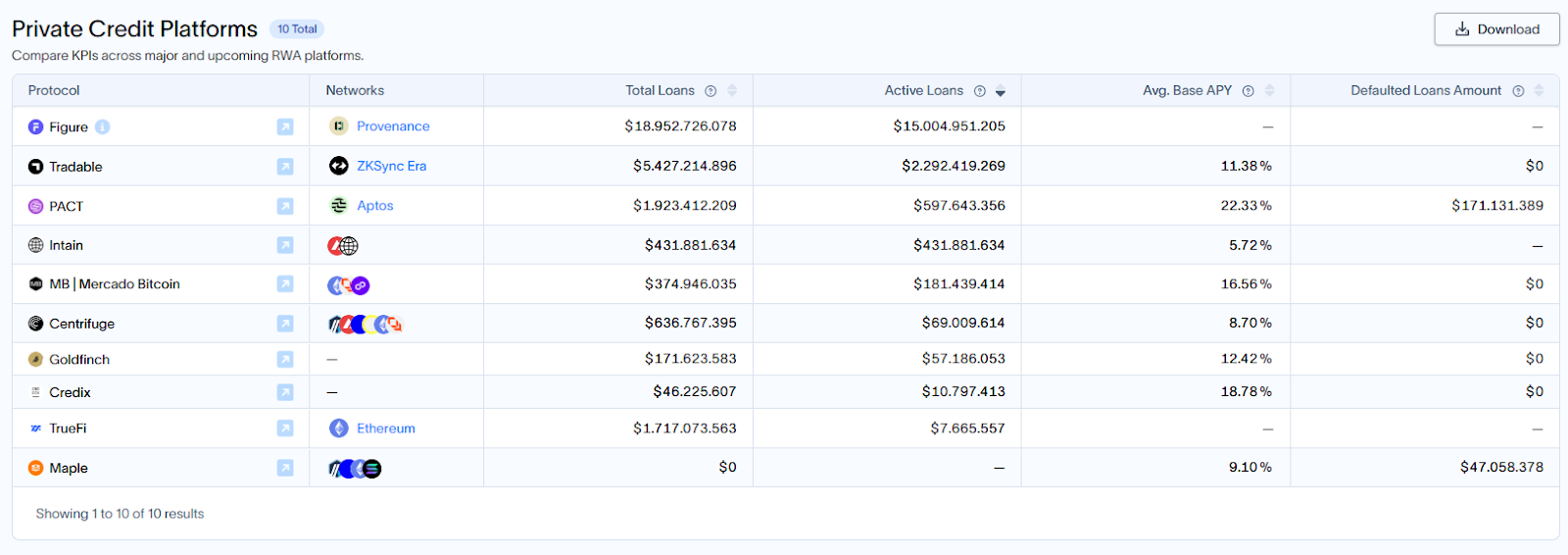Click the Networks column header
1568x555 pixels.
[355, 90]
